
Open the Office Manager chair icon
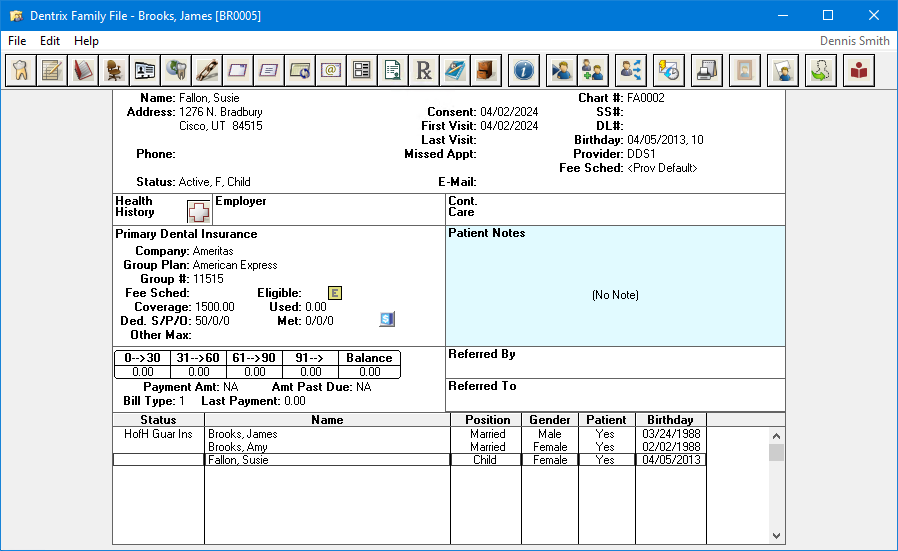coord(114,70)
